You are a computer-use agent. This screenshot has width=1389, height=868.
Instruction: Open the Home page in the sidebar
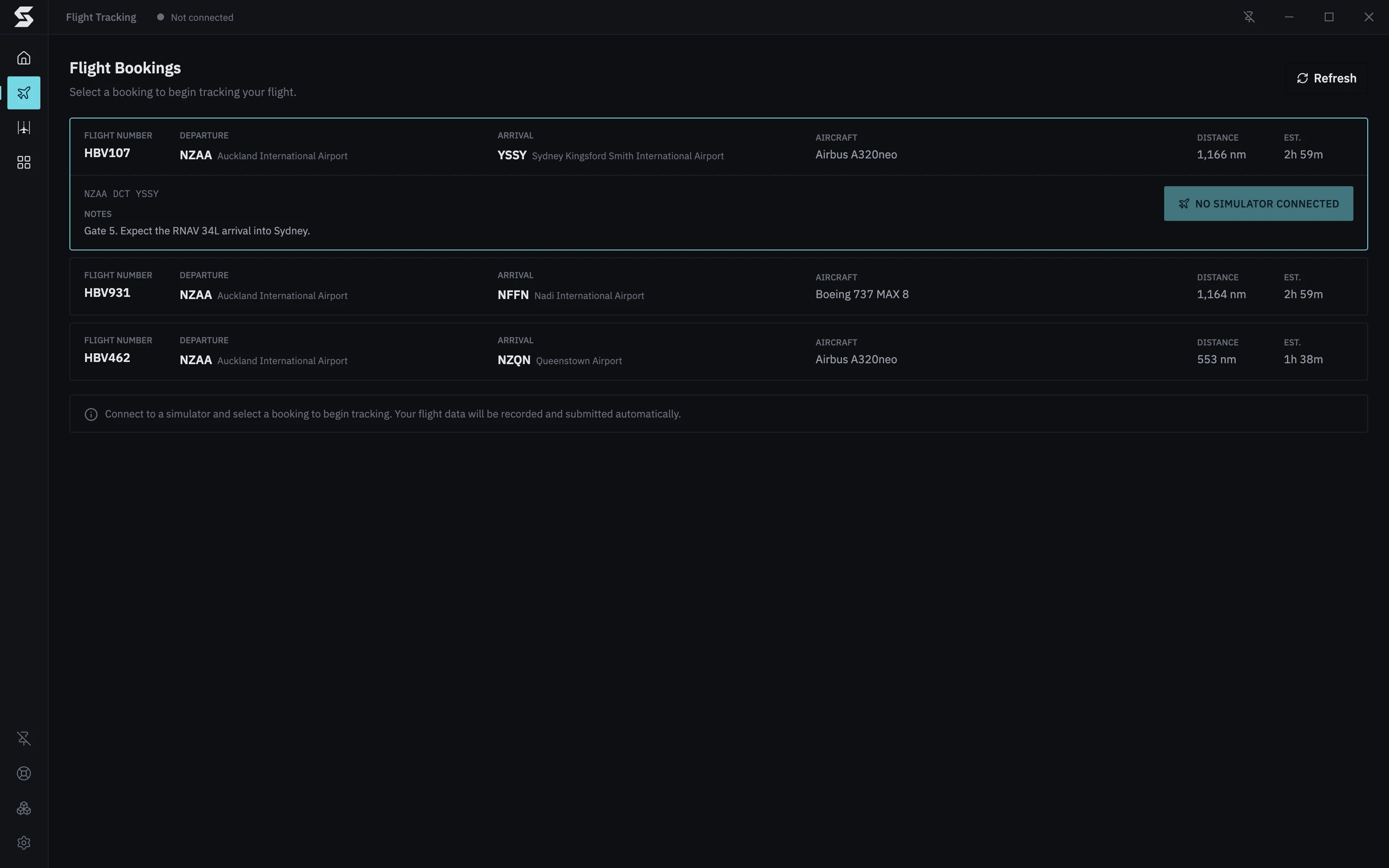click(x=23, y=58)
